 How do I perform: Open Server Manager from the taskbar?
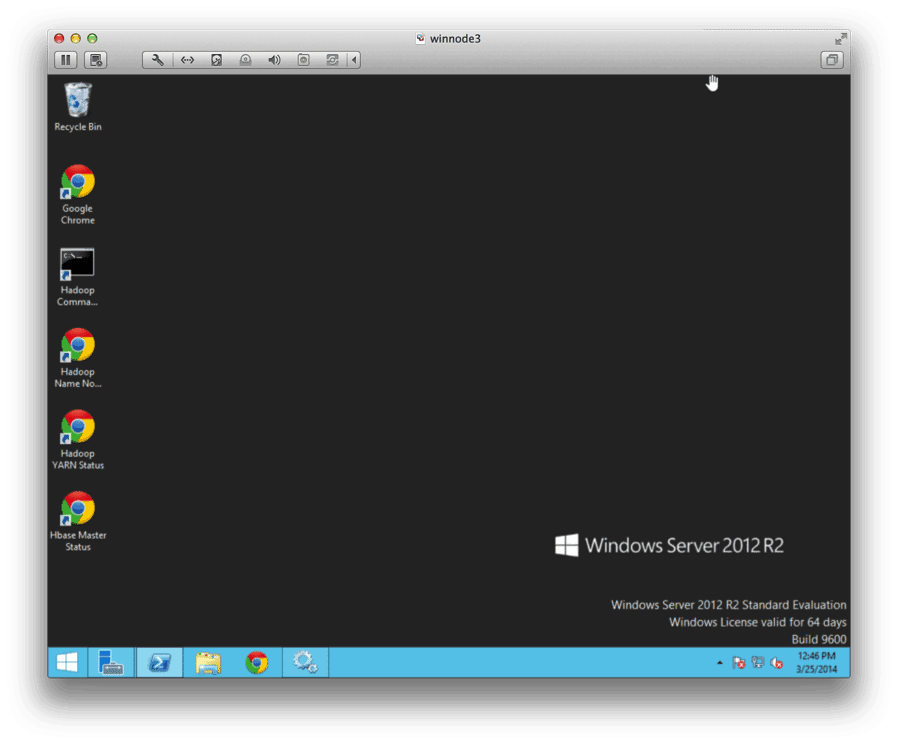click(x=111, y=663)
